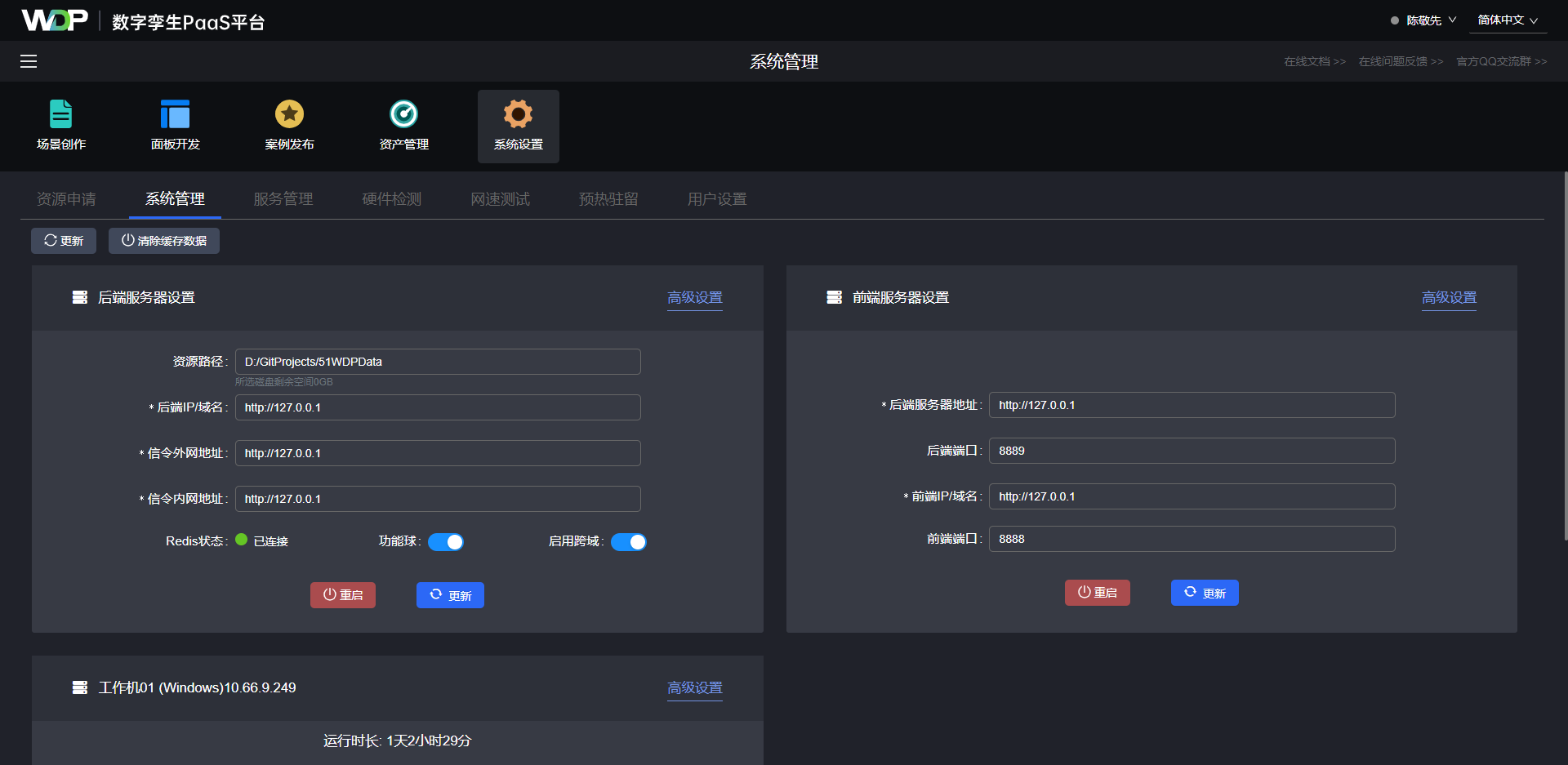1568x765 pixels.
Task: Click 重启 in backend server settings
Action: [x=343, y=595]
